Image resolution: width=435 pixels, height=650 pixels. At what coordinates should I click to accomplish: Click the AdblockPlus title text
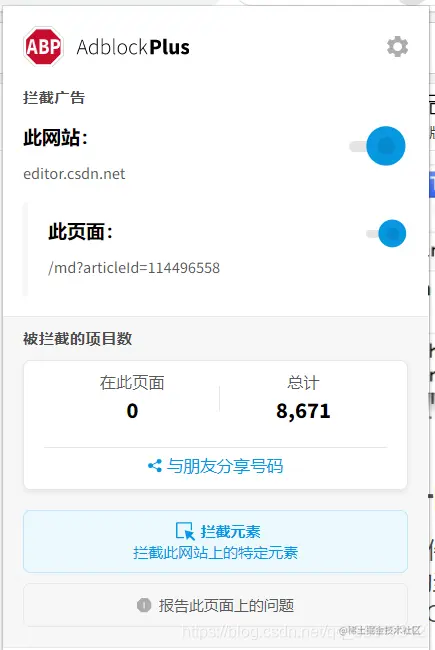pyautogui.click(x=133, y=47)
